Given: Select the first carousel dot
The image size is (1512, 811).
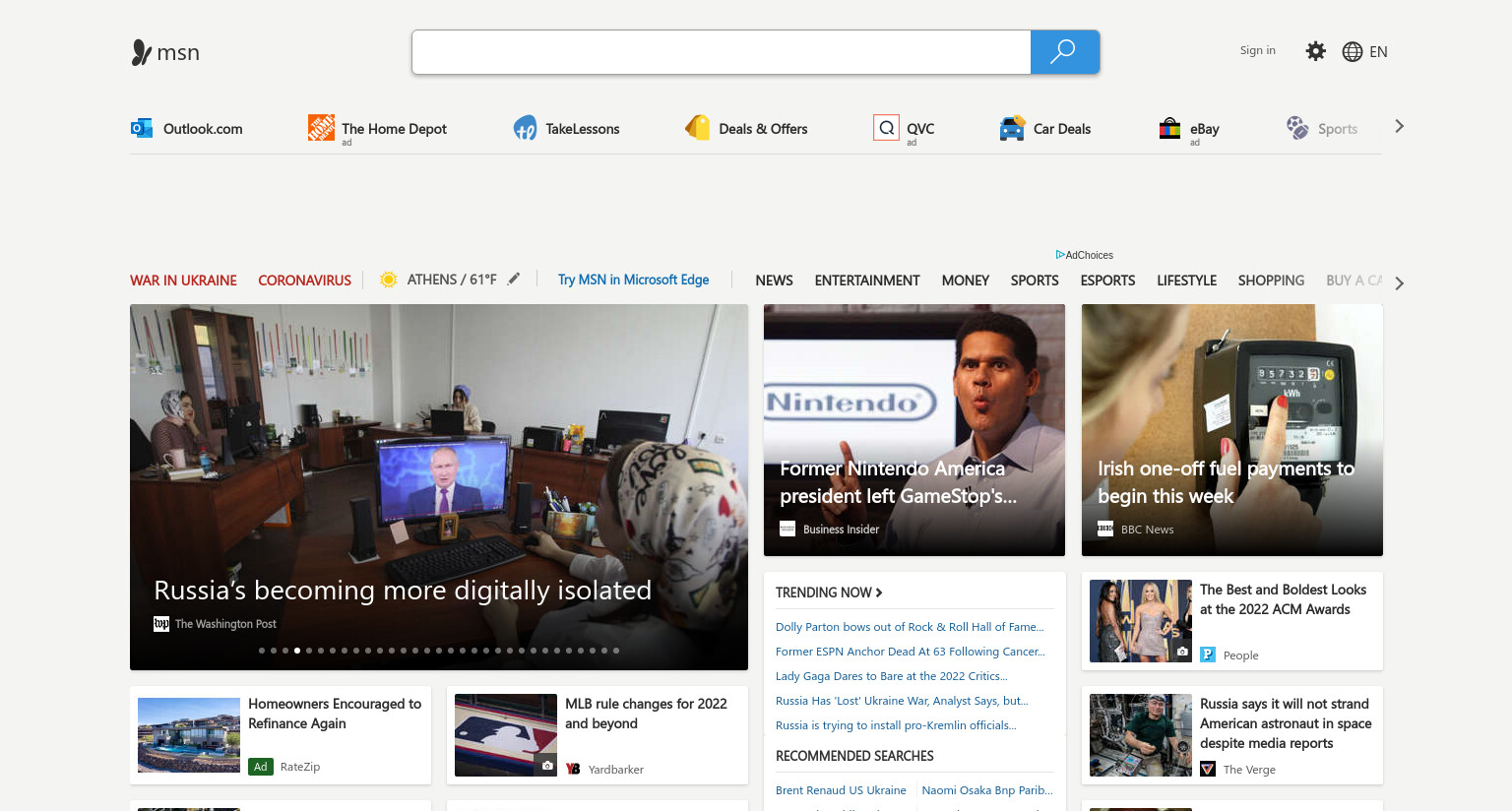Looking at the screenshot, I should pyautogui.click(x=262, y=651).
